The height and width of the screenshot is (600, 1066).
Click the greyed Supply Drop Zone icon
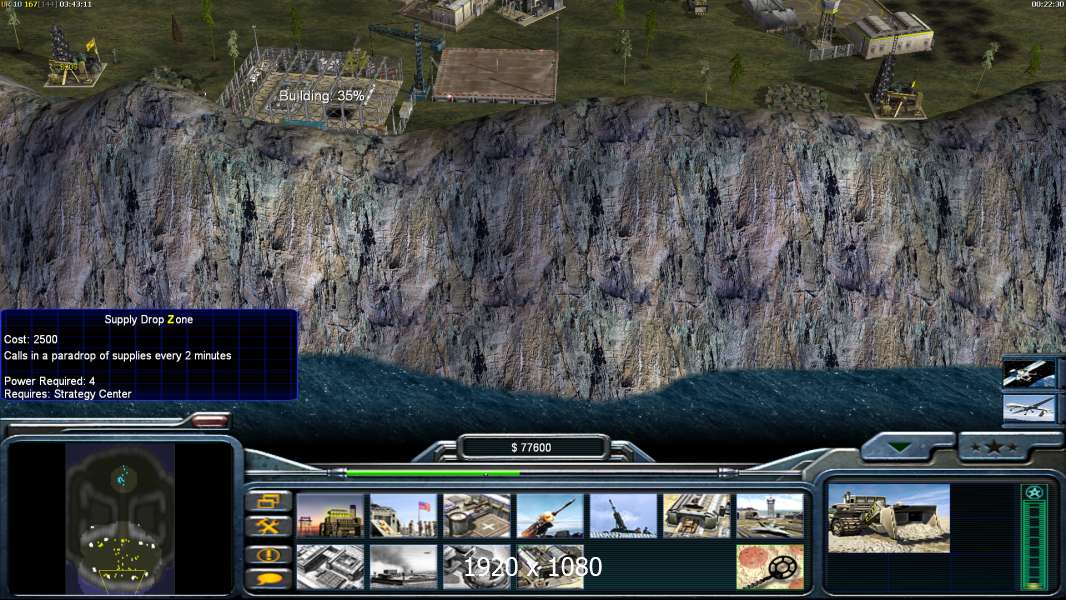tap(403, 567)
